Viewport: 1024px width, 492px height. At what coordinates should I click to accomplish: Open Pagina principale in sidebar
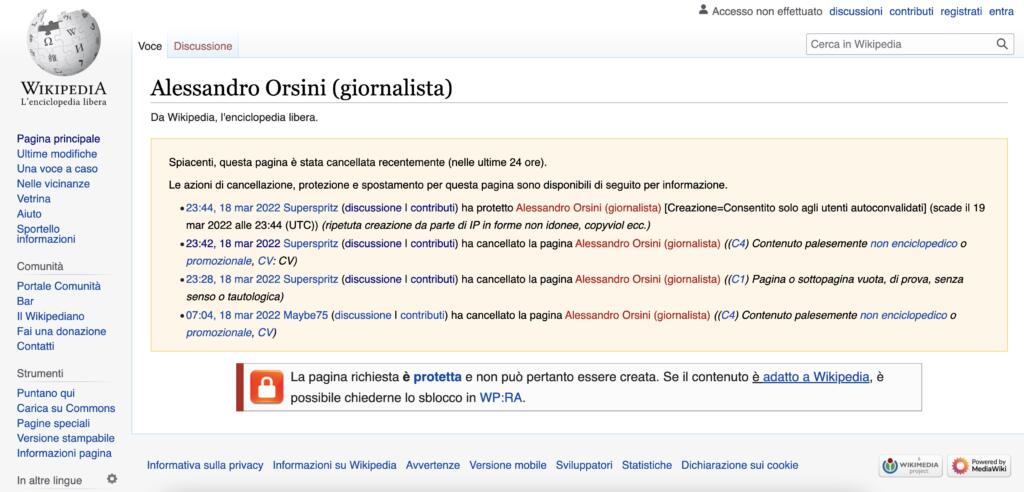tap(58, 139)
